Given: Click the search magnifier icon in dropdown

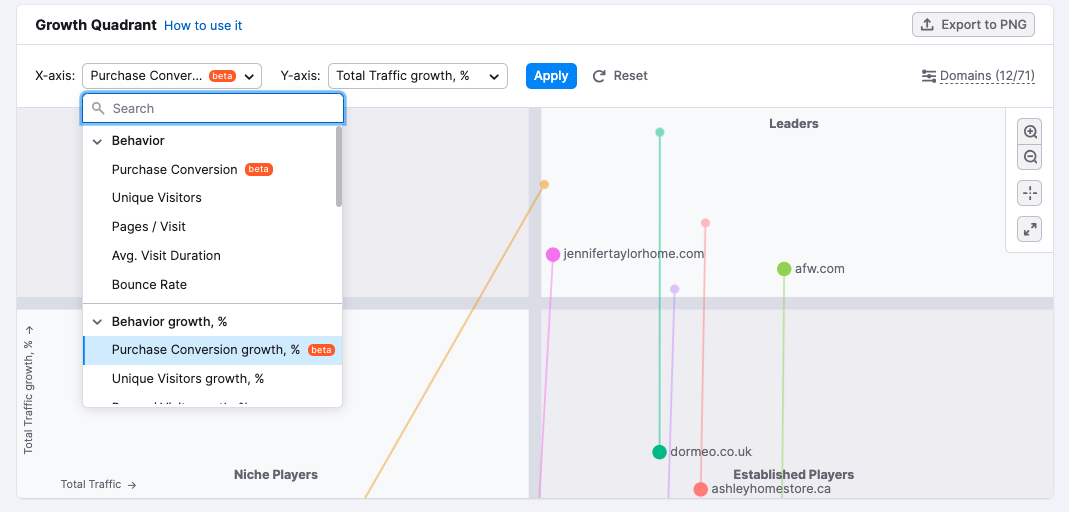Looking at the screenshot, I should (98, 108).
